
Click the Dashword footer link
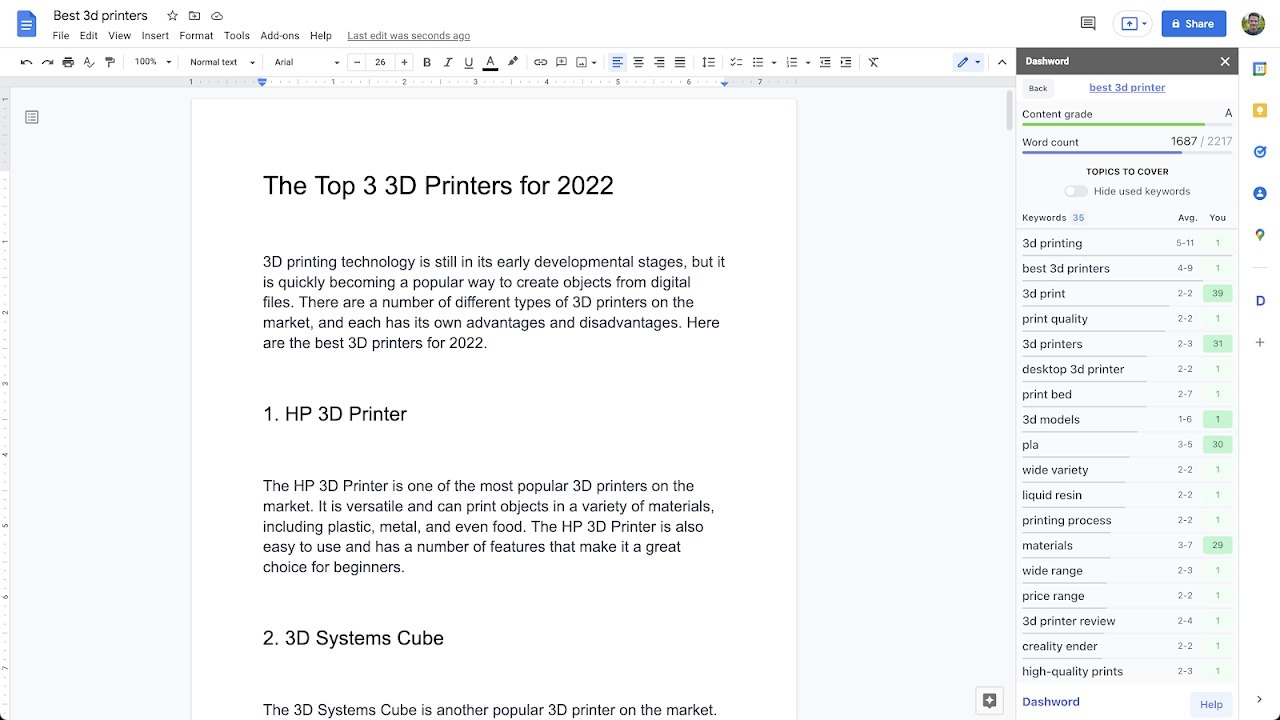click(1051, 702)
